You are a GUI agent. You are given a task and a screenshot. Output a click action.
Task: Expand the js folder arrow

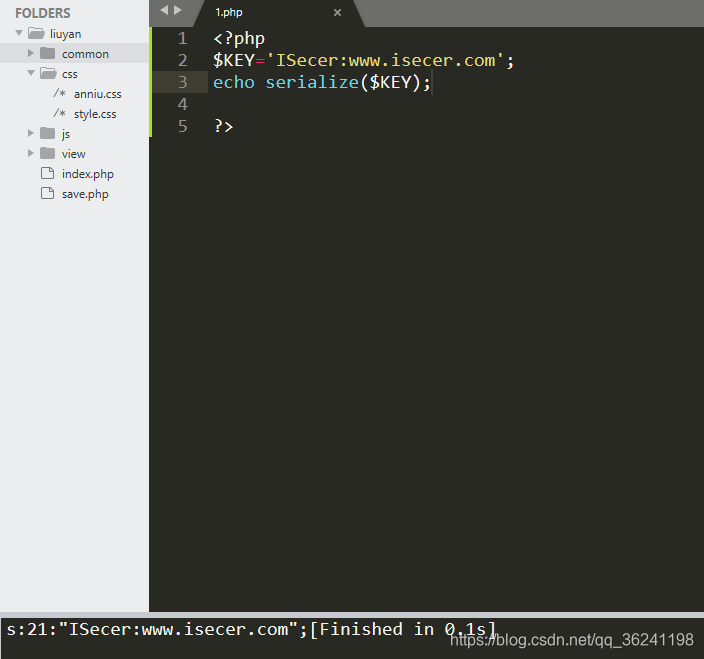click(x=31, y=133)
